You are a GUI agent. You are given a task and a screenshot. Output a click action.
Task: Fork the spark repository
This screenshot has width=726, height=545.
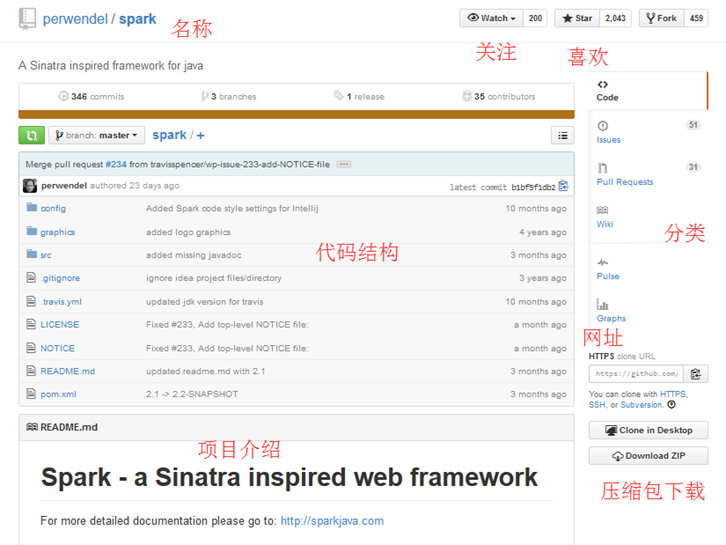pos(661,18)
